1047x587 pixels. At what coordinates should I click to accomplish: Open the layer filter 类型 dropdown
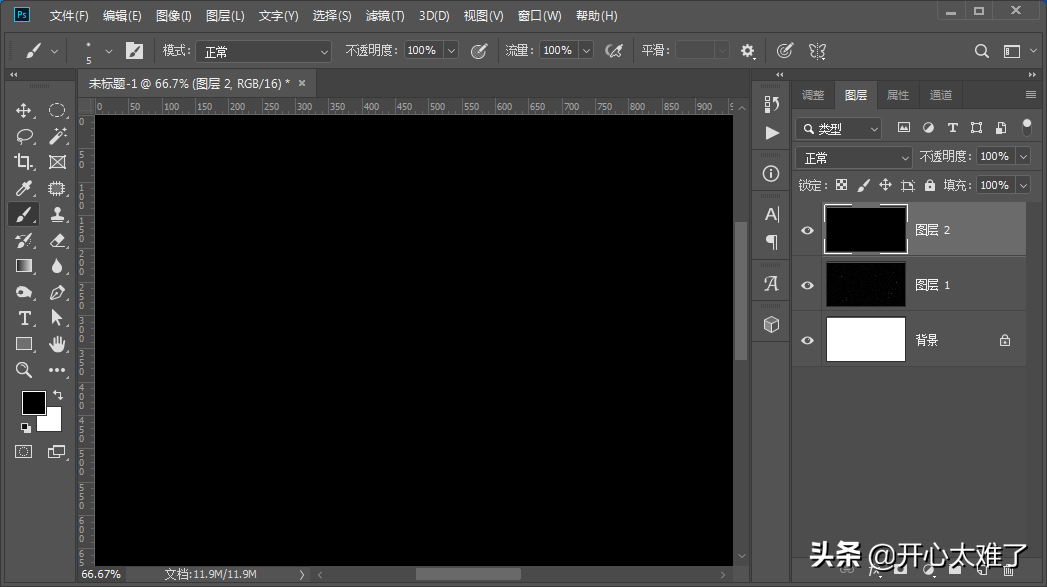[839, 128]
